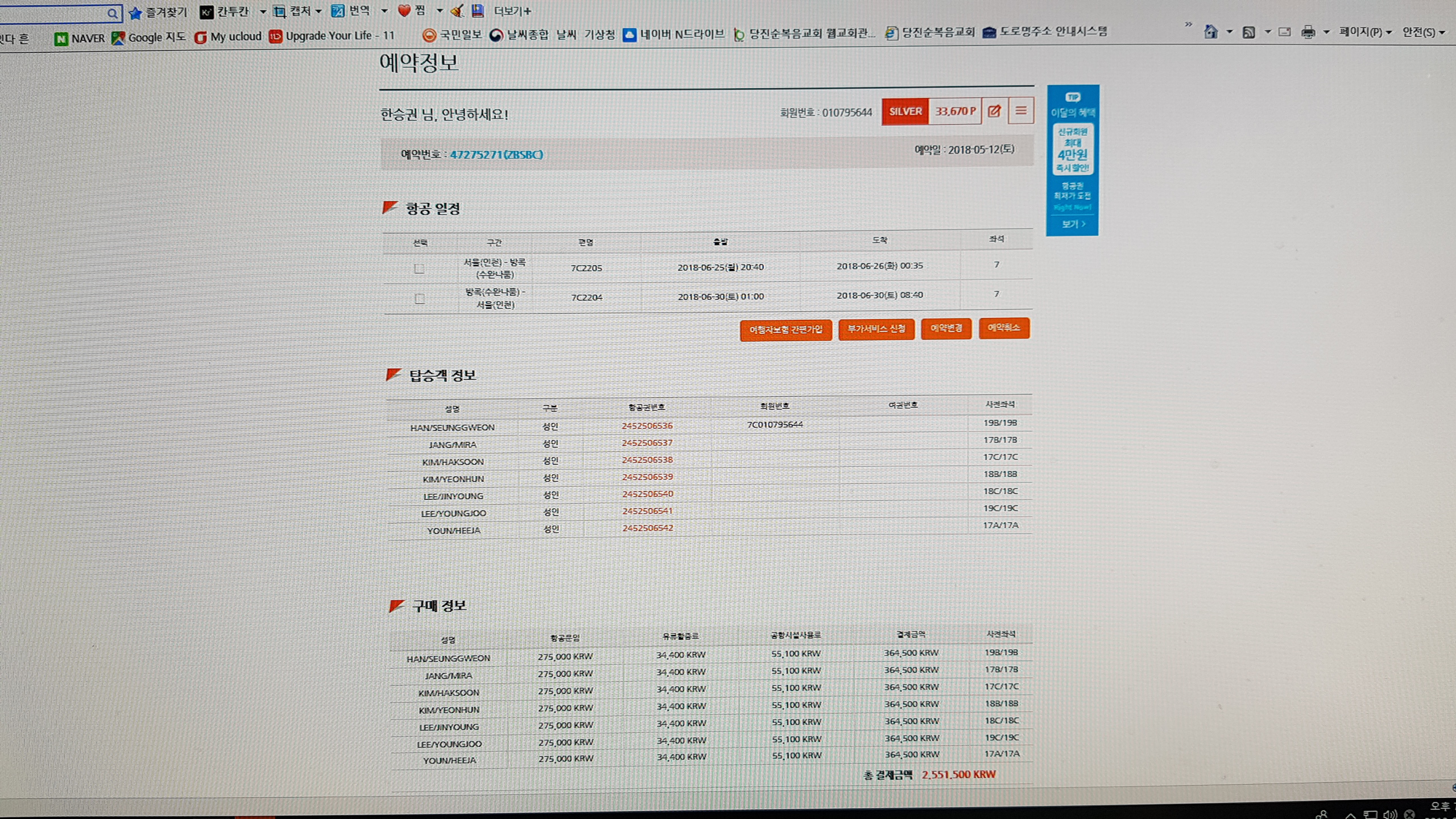Open the Home page icon
The height and width of the screenshot is (819, 1456).
click(x=1211, y=32)
